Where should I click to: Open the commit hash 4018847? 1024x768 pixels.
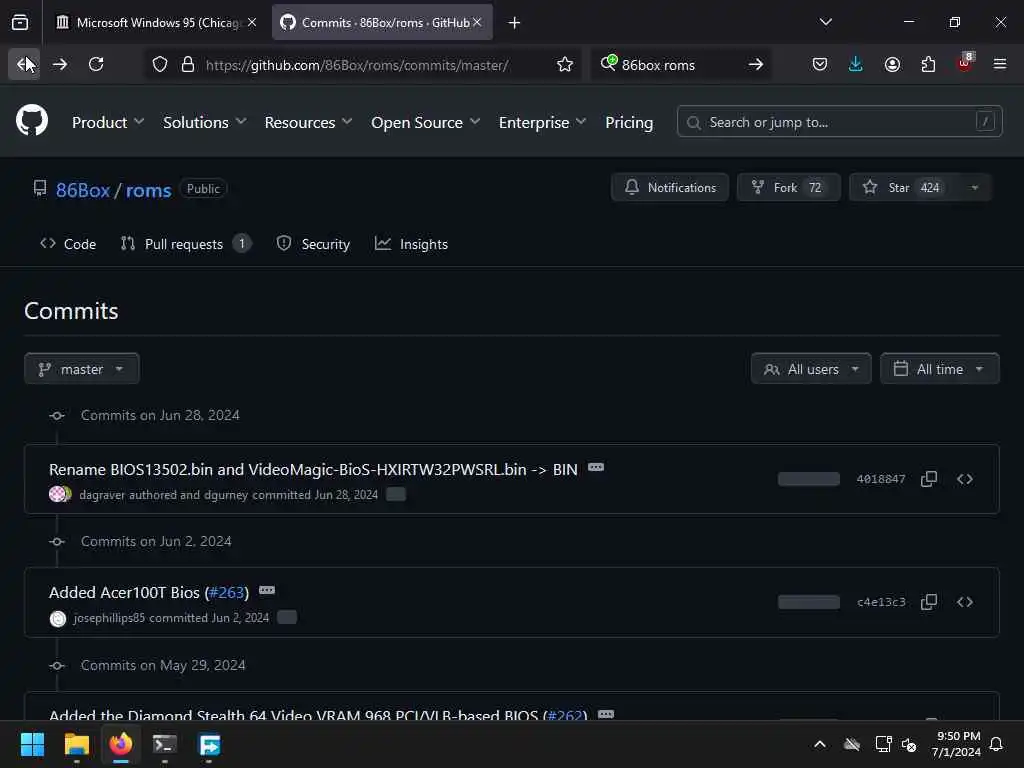pyautogui.click(x=881, y=479)
